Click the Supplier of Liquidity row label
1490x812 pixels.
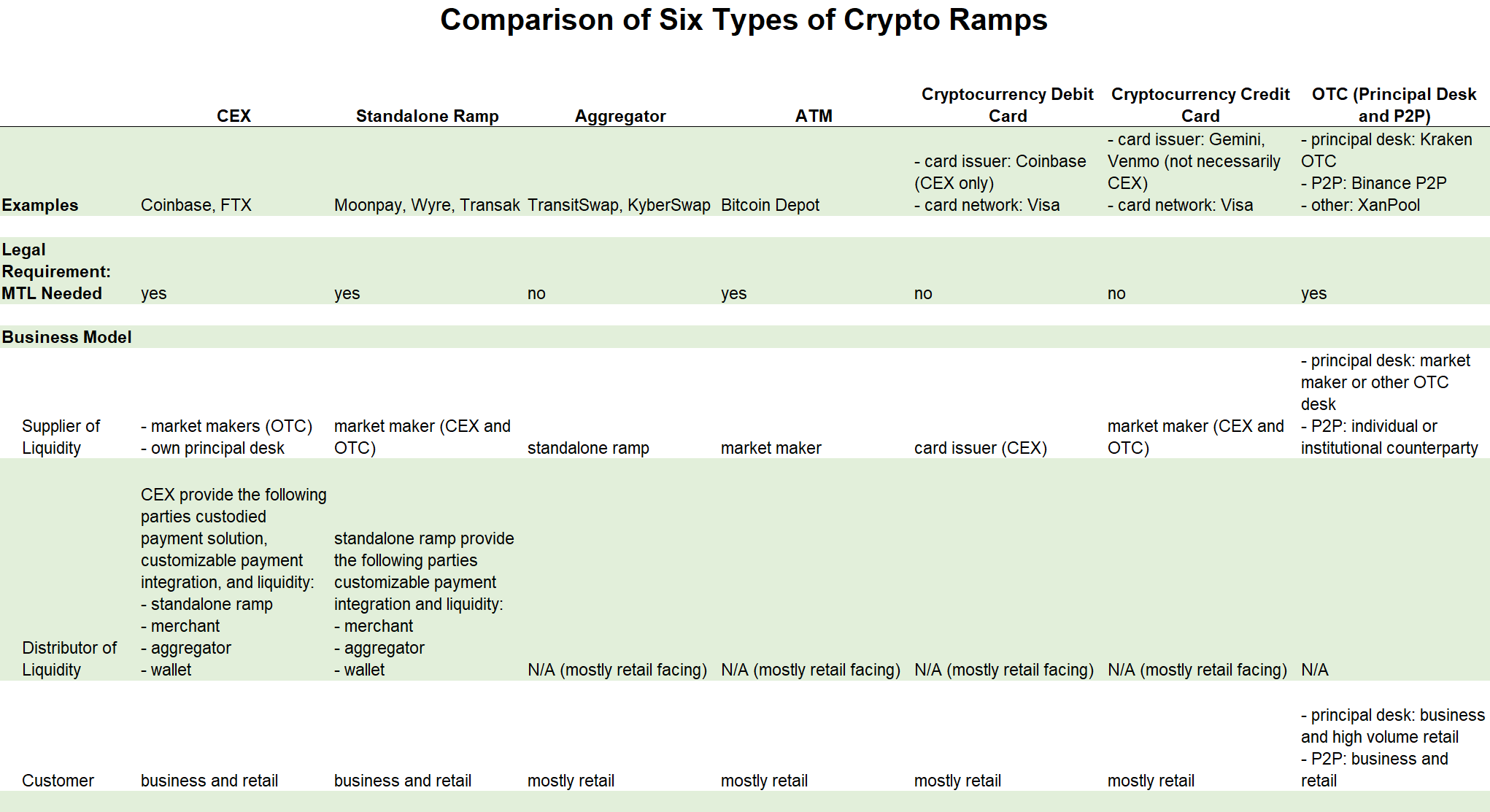click(x=61, y=437)
